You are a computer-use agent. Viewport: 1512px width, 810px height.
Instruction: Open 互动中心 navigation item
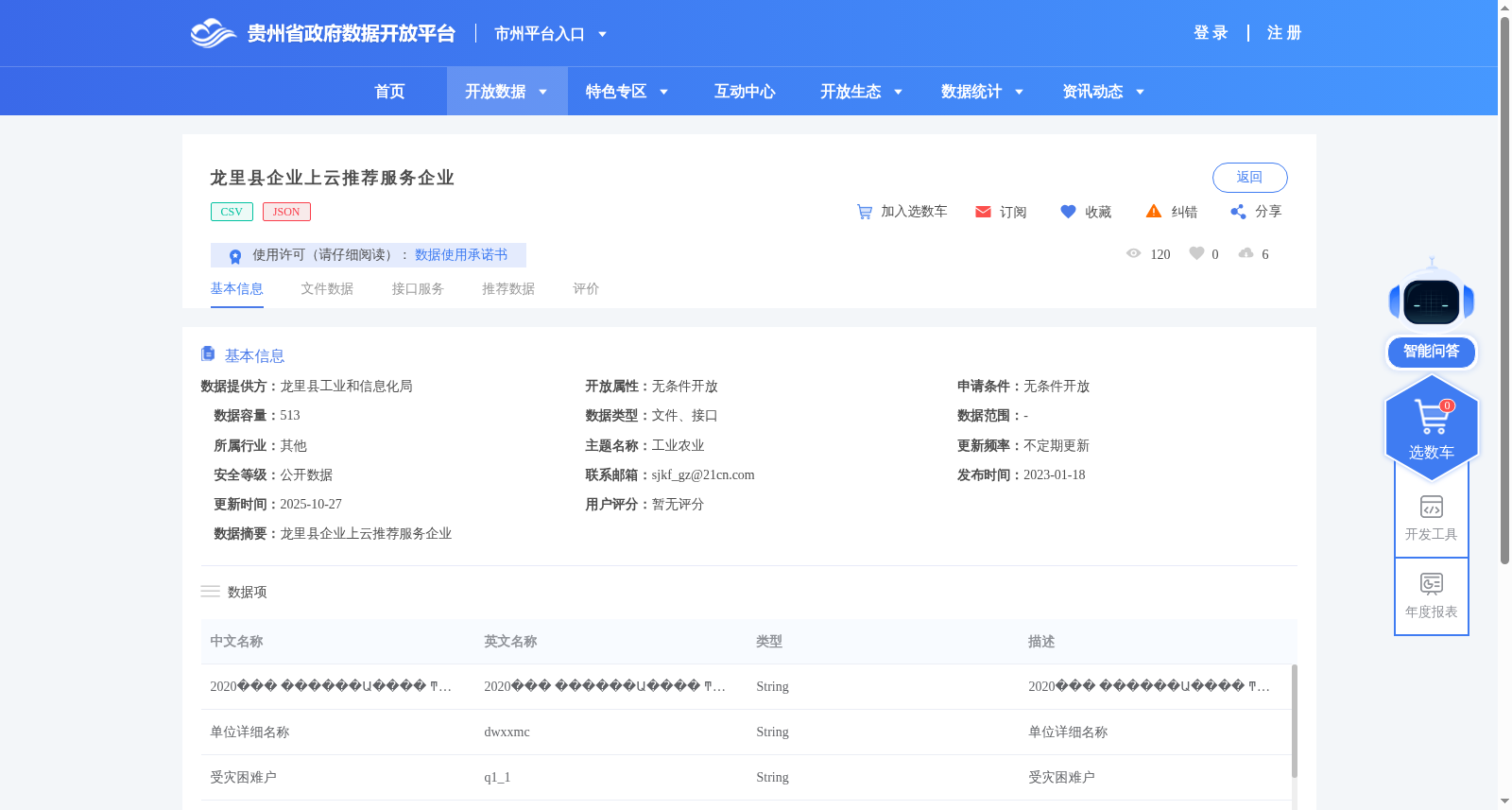[745, 92]
